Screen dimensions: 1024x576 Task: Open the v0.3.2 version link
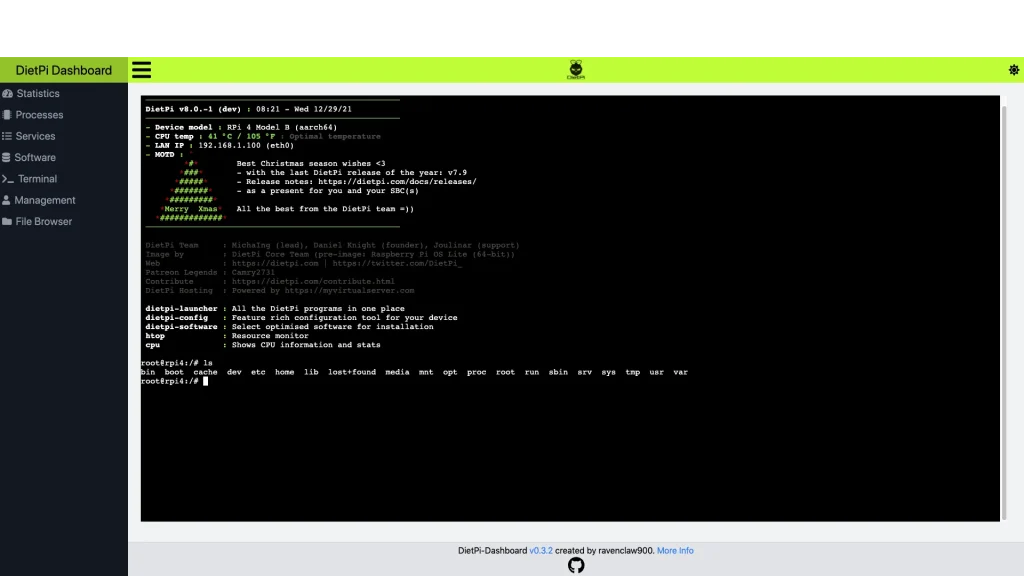[540, 550]
